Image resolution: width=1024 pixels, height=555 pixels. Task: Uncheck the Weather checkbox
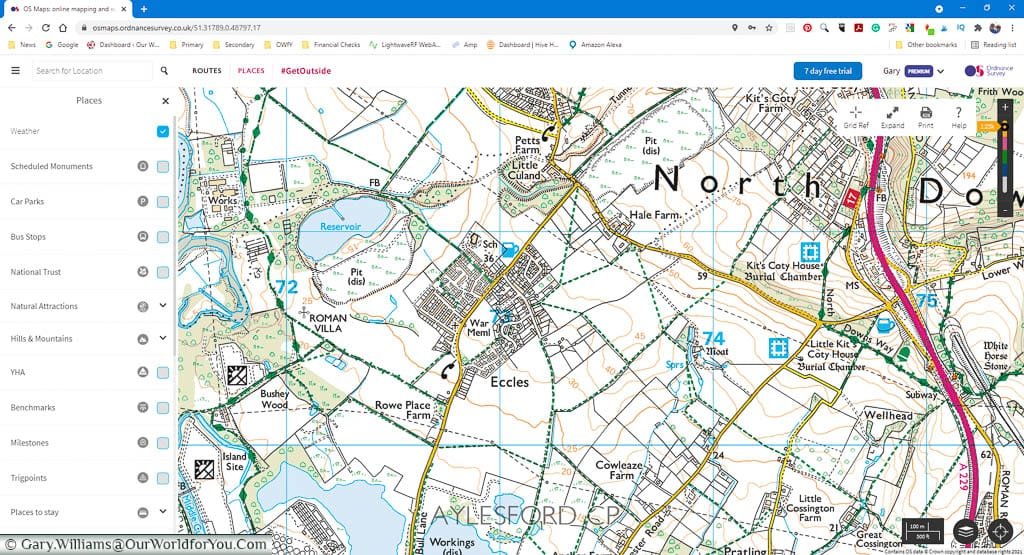click(x=163, y=131)
